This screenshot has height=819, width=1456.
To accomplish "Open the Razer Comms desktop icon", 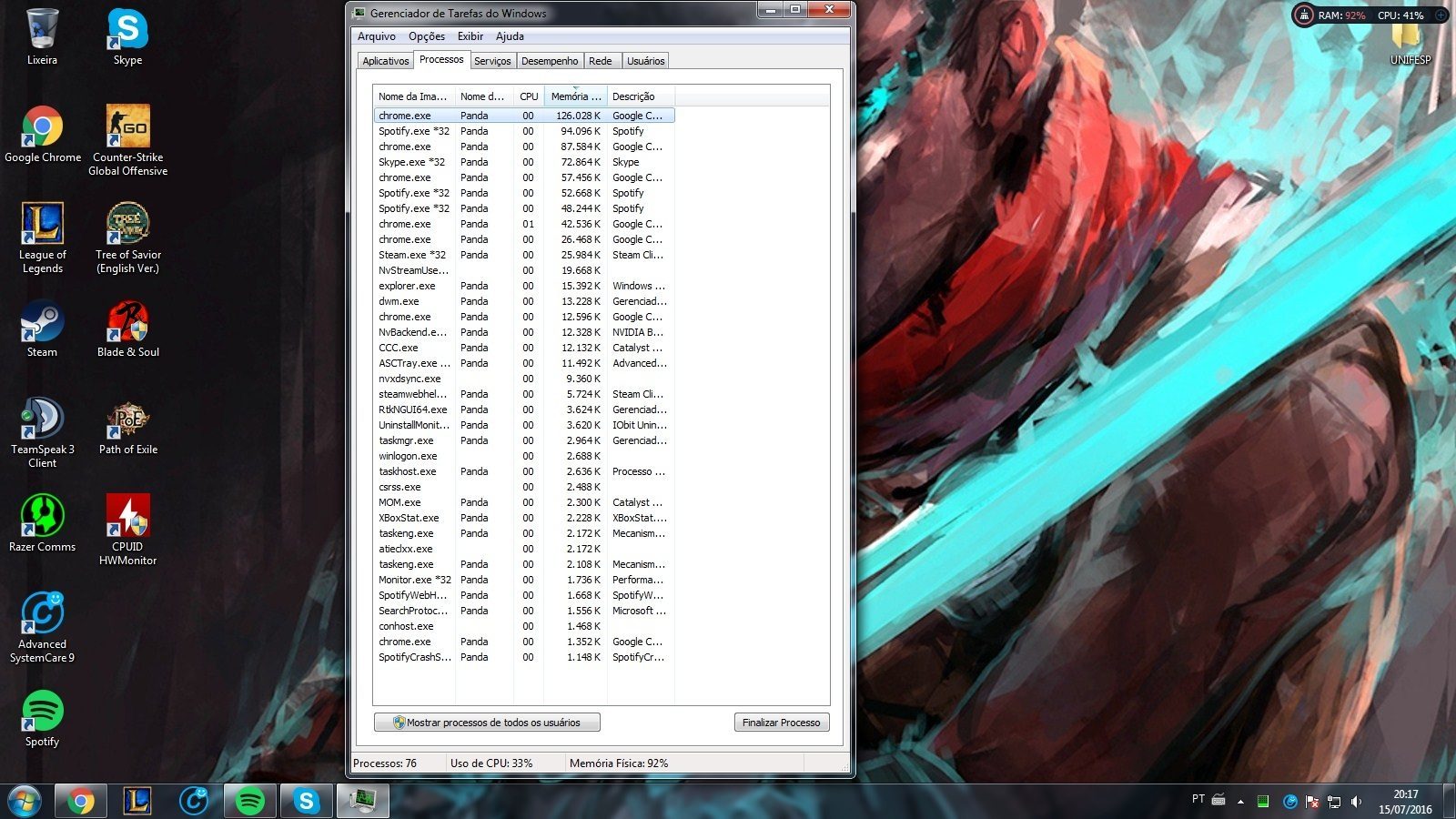I will [x=42, y=523].
